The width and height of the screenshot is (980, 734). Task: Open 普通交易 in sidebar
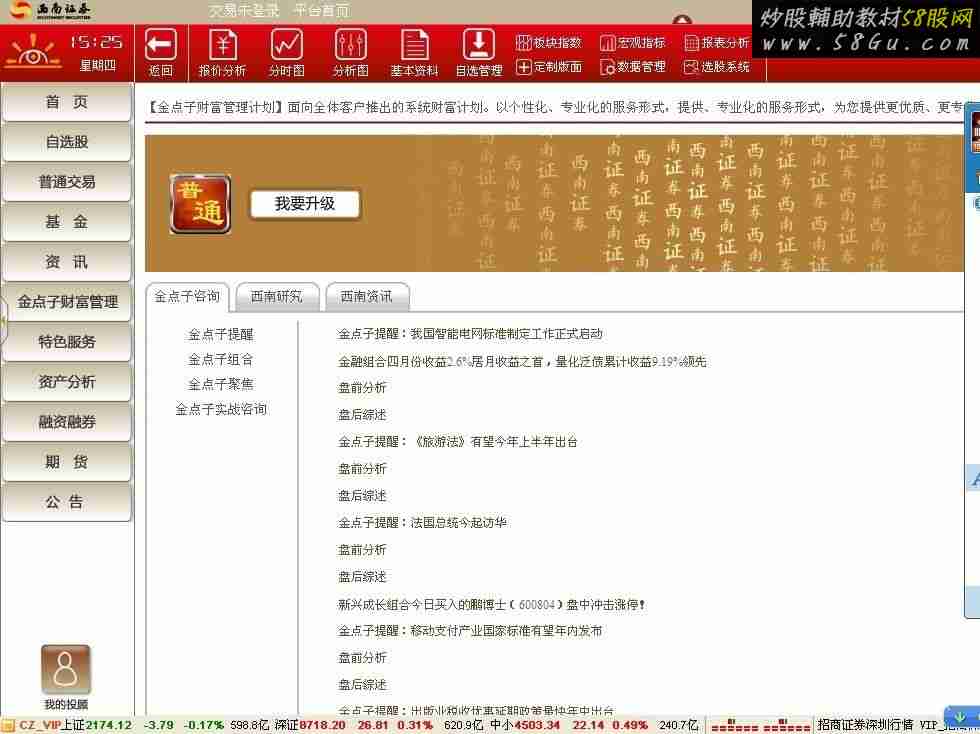pos(67,183)
